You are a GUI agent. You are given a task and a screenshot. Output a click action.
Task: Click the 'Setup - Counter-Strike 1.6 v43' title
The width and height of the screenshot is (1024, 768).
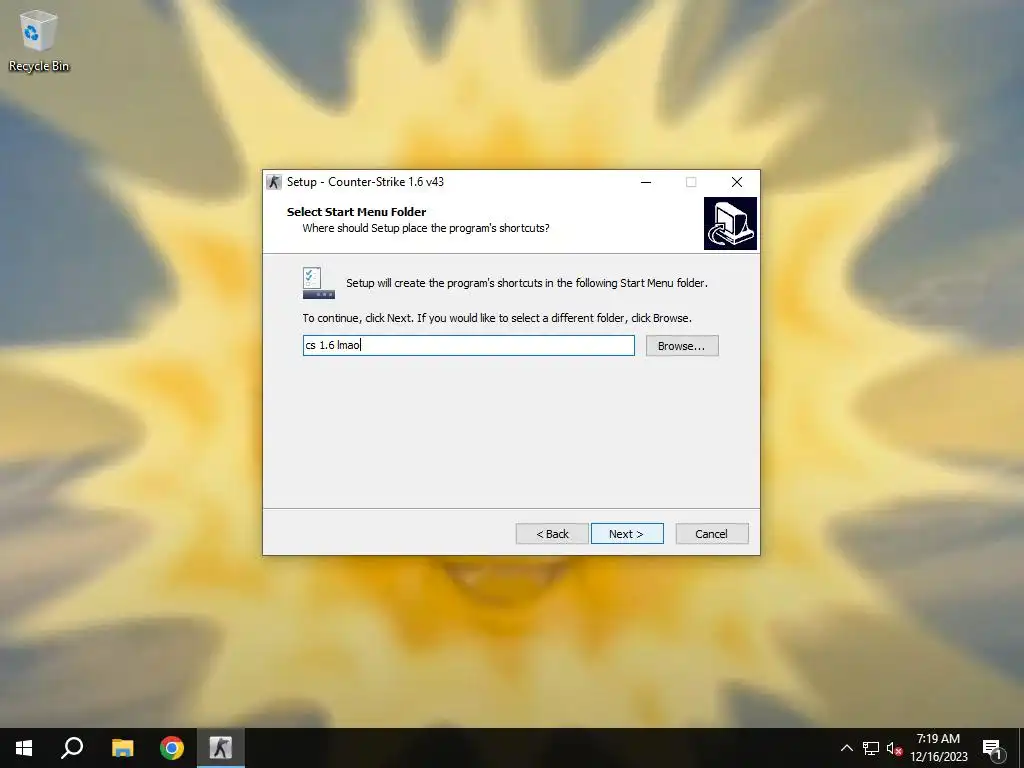pyautogui.click(x=365, y=182)
